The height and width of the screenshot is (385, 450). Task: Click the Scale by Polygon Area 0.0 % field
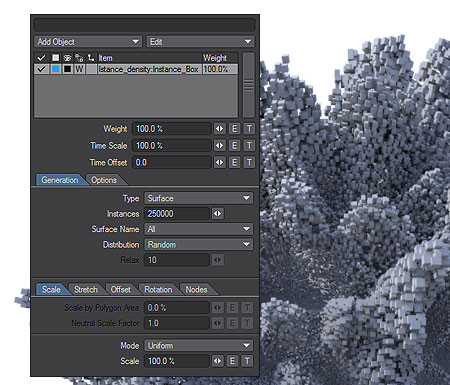click(177, 307)
